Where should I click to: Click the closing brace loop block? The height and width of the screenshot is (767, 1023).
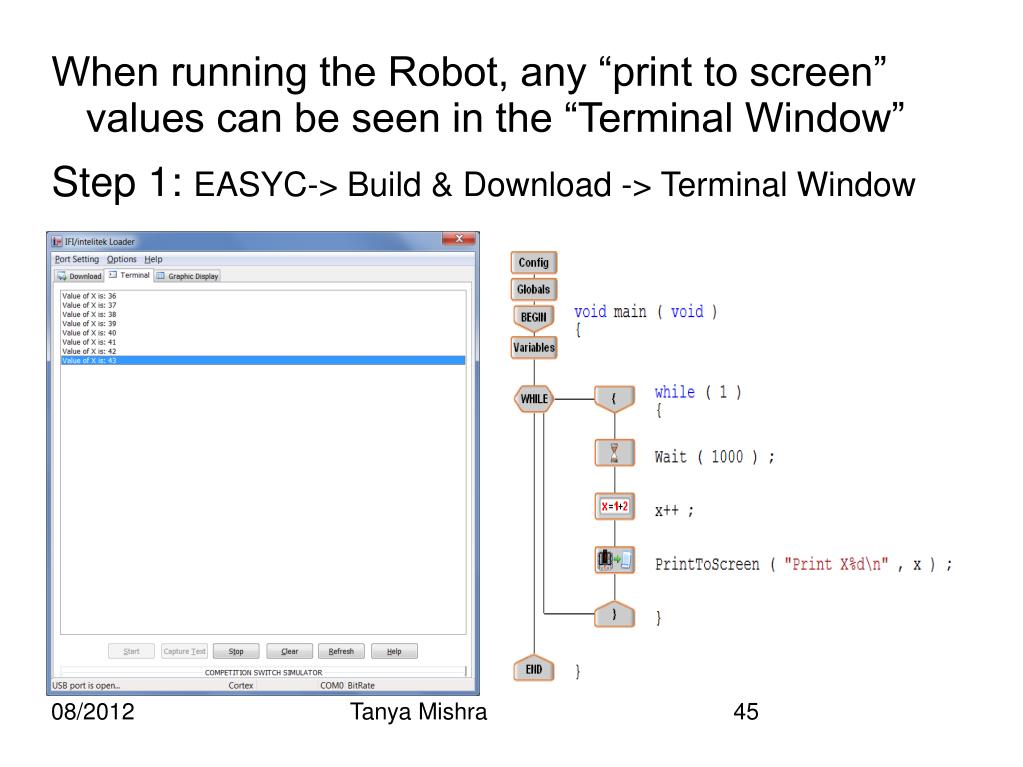tap(615, 614)
